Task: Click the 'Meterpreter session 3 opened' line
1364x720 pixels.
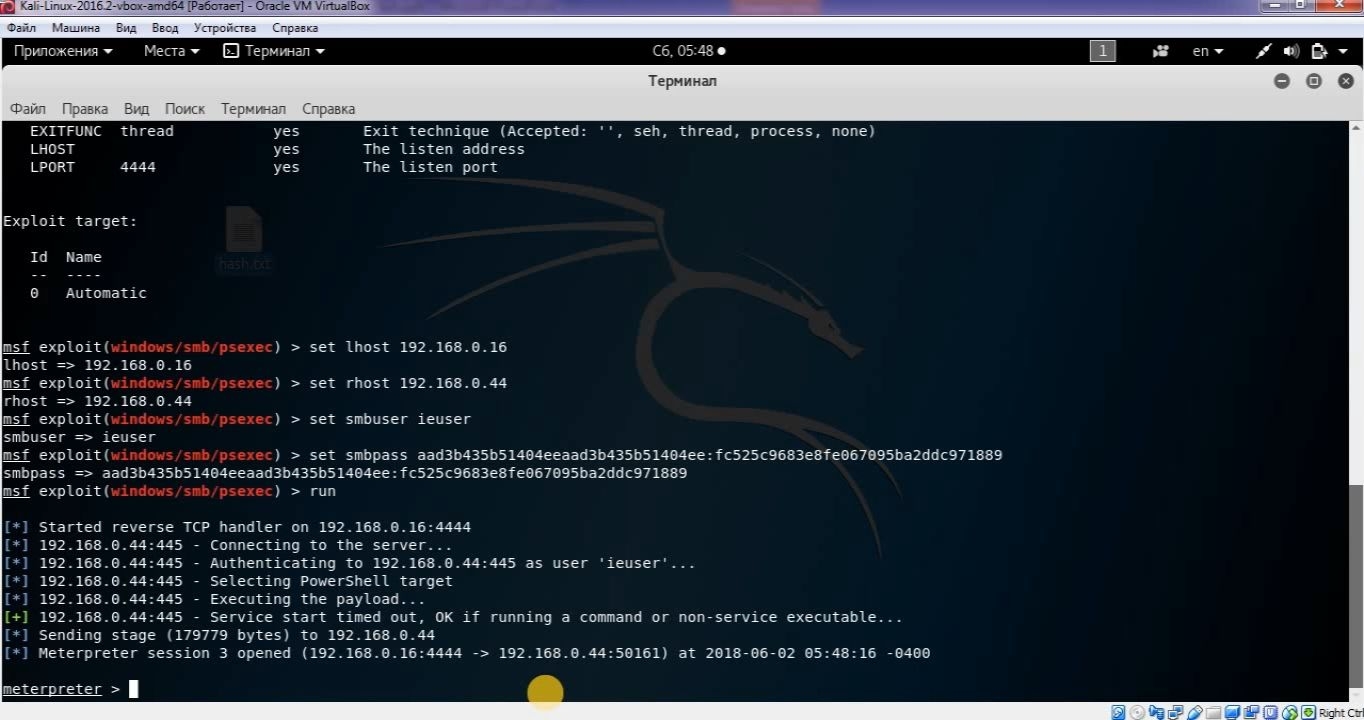Action: click(467, 653)
